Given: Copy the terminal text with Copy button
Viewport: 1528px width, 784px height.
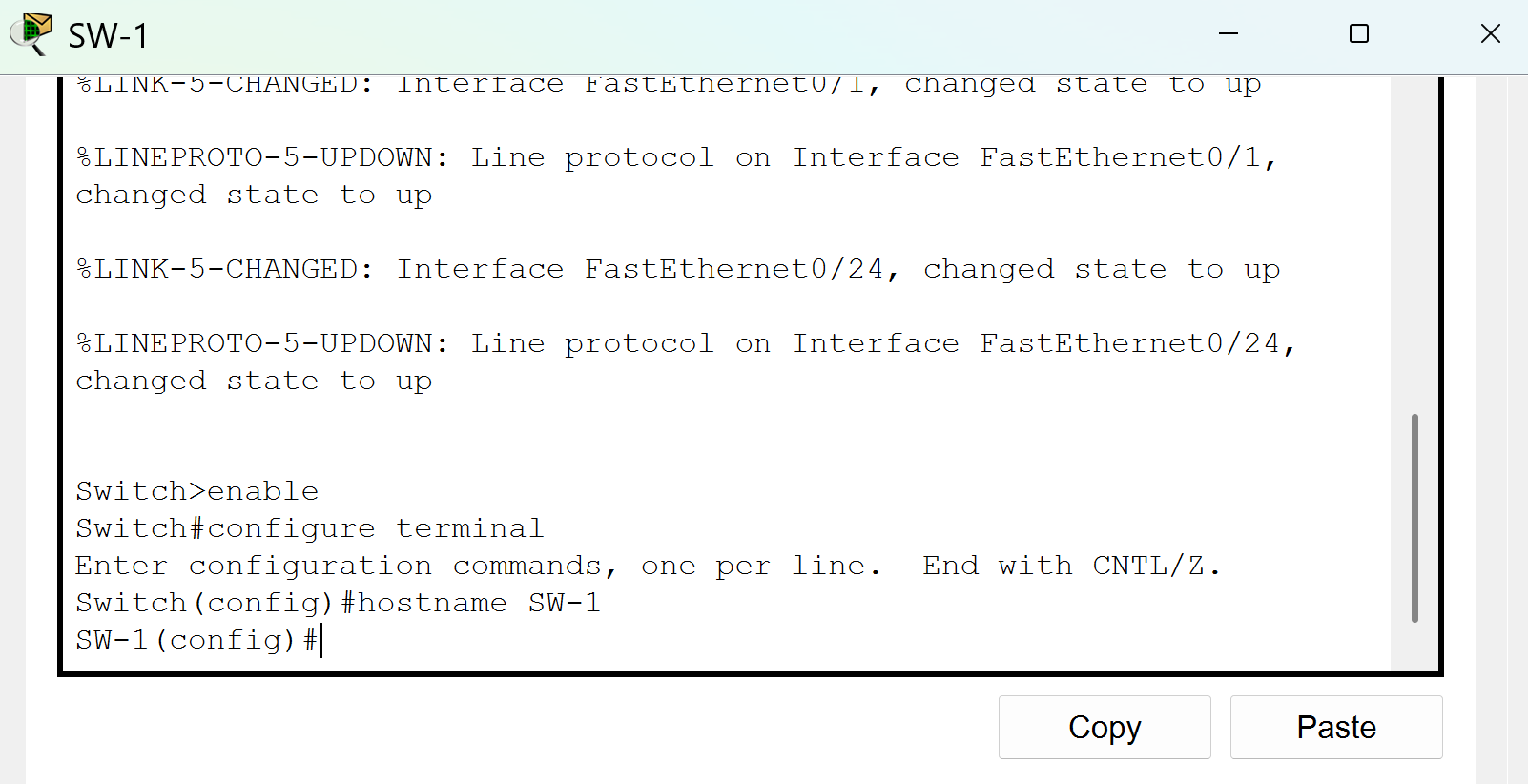Looking at the screenshot, I should point(1105,727).
